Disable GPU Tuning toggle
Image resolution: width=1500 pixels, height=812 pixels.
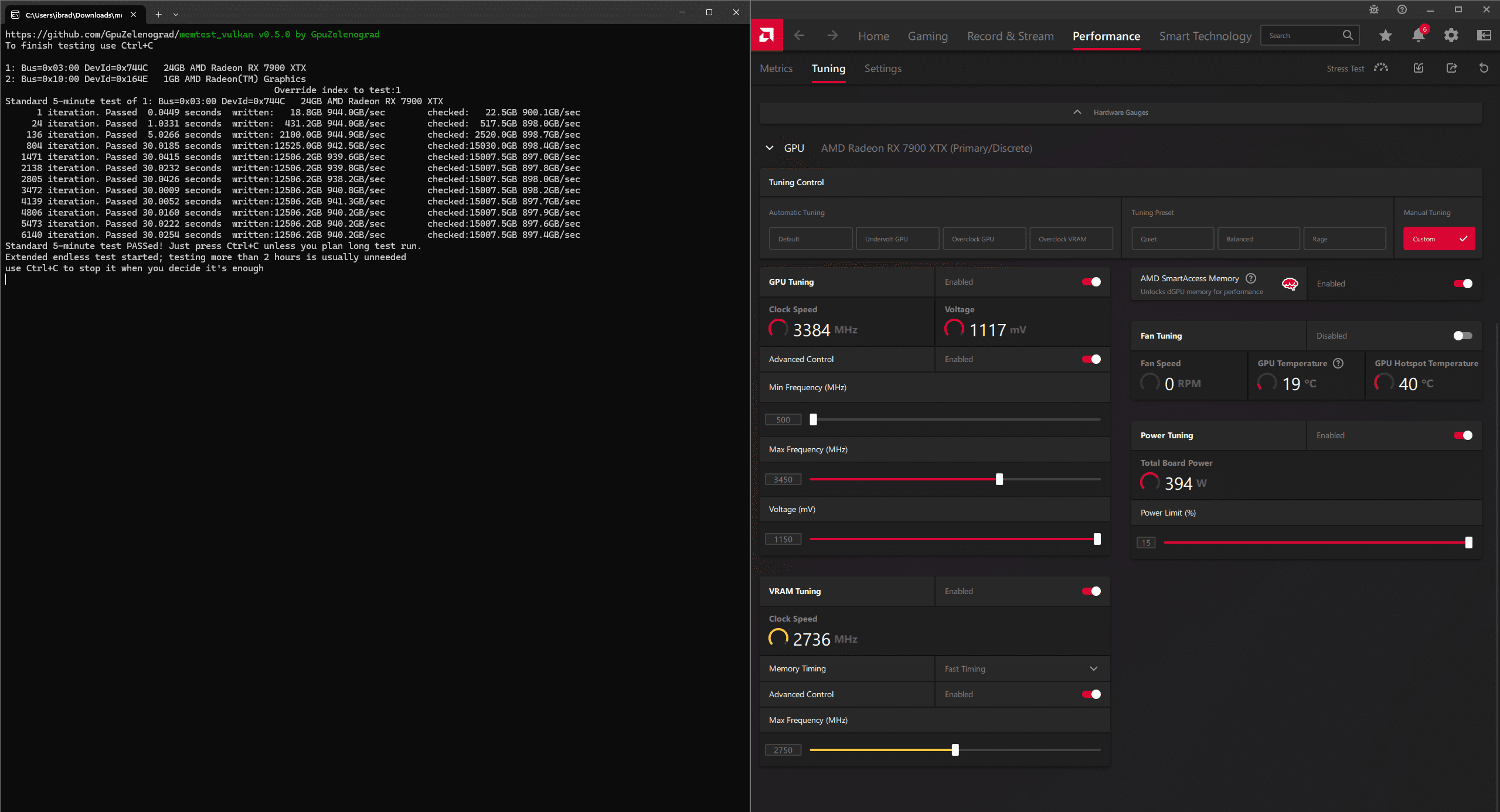pos(1091,282)
